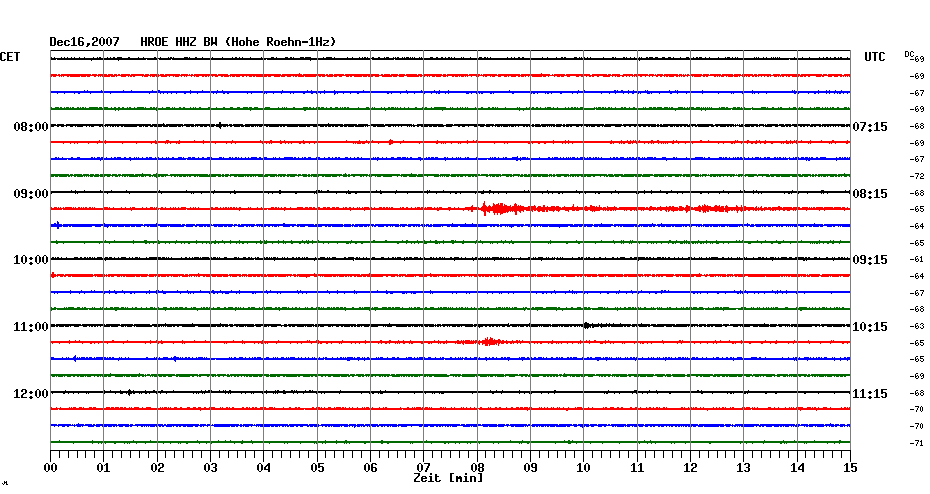Click minute 01 on the time axis
This screenshot has height=494, width=930.
[x=104, y=468]
